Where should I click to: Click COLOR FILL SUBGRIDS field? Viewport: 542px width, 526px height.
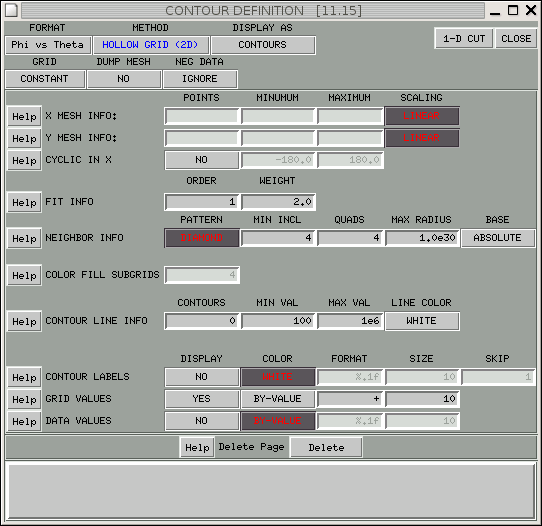click(202, 275)
